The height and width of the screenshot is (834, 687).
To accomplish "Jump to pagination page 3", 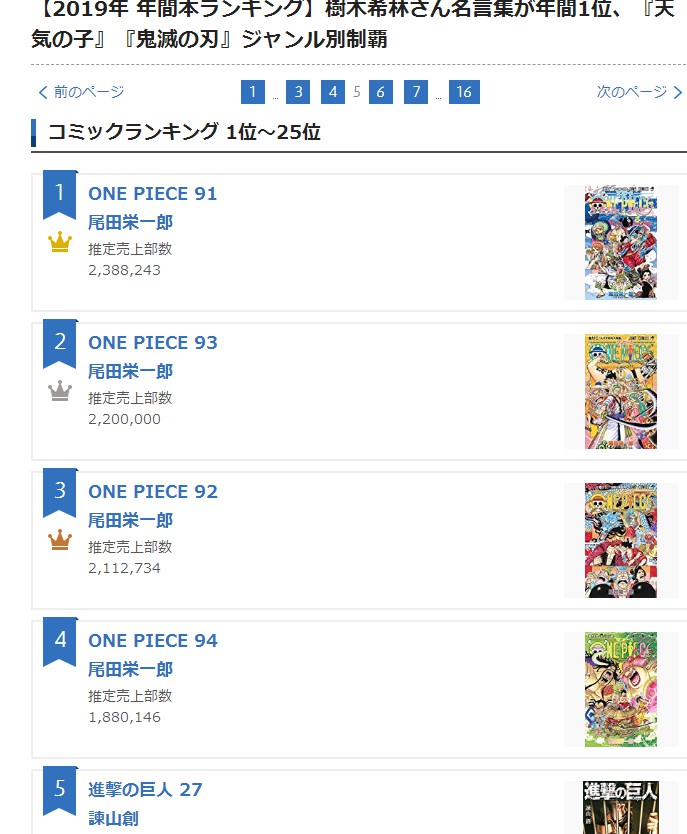I will point(297,92).
